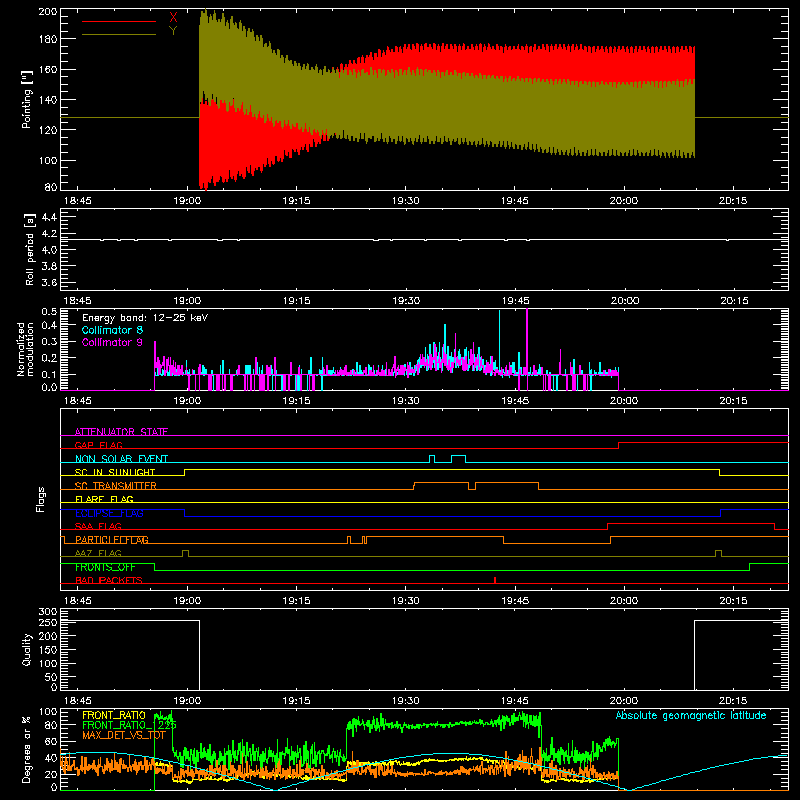This screenshot has height=800, width=800.
Task: Click the A47_FLAG pulse near 19:00
Action: tap(185, 553)
